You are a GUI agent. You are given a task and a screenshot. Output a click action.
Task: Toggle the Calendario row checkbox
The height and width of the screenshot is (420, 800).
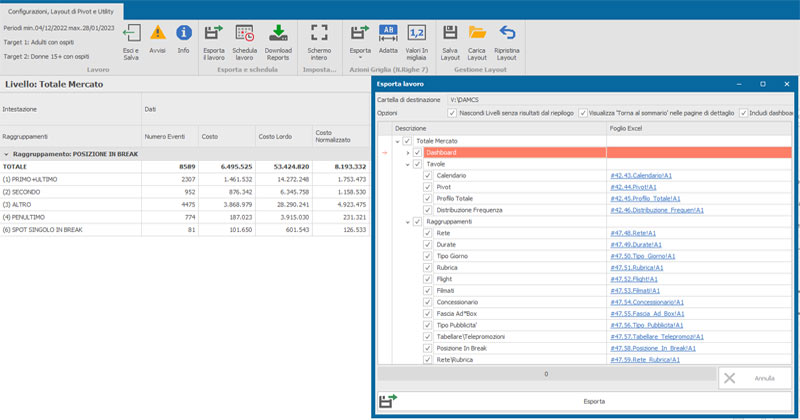pos(428,175)
